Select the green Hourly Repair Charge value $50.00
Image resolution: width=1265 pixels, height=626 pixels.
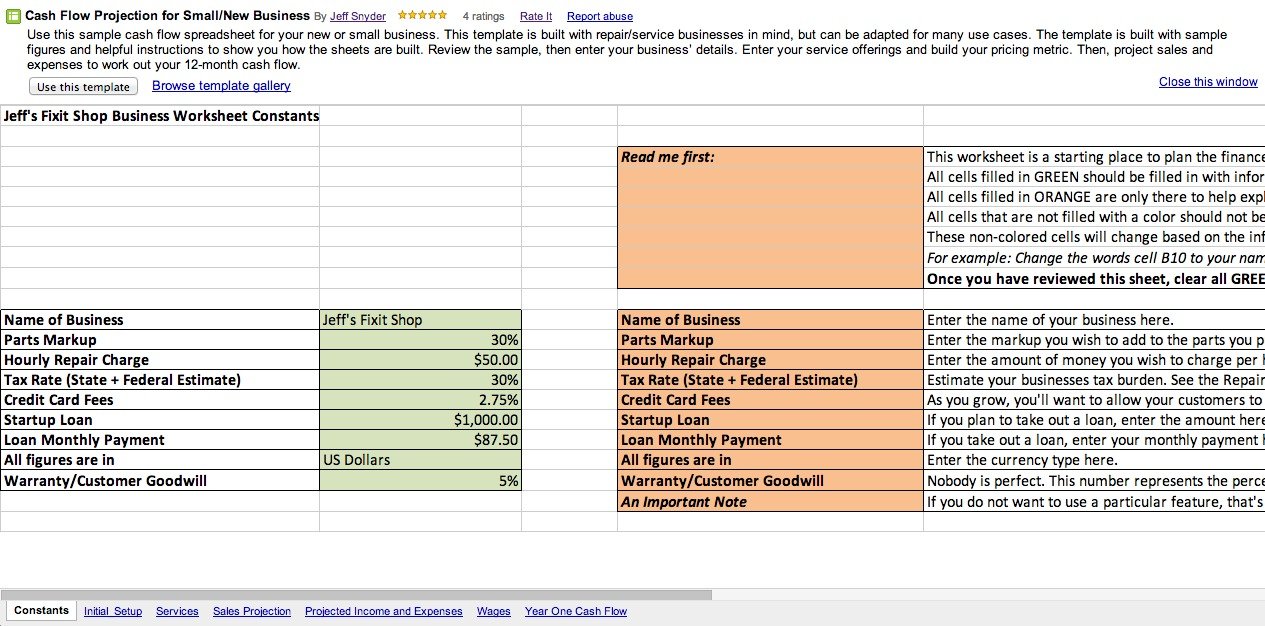(x=420, y=360)
